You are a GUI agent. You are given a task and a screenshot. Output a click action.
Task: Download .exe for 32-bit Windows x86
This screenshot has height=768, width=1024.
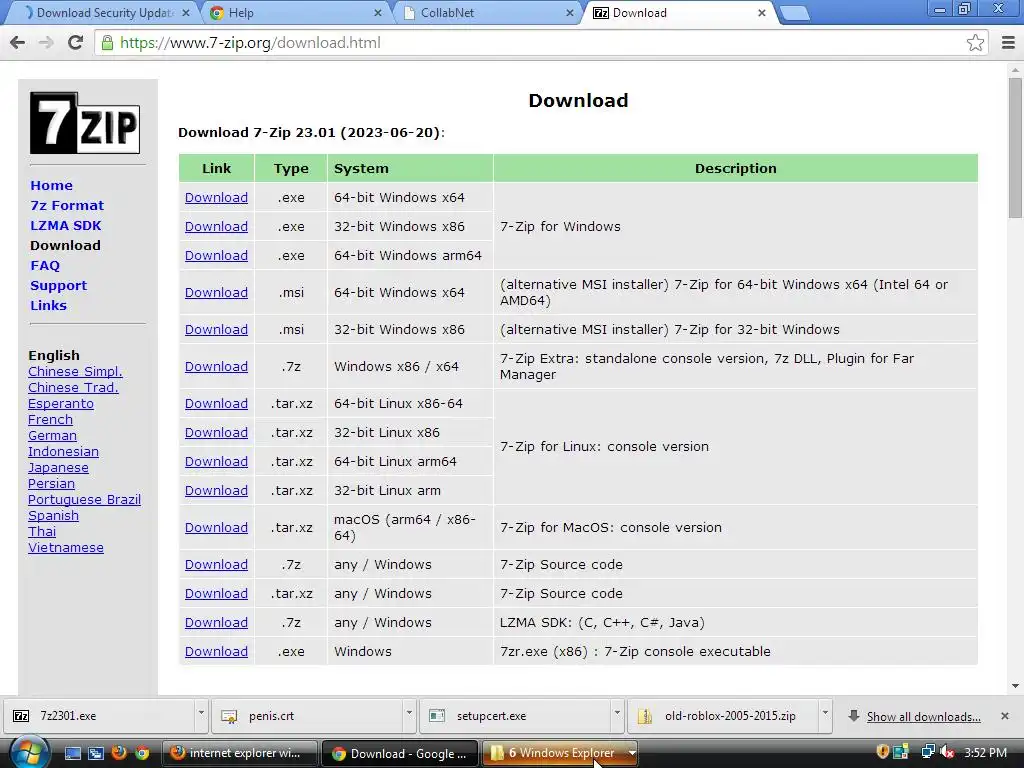[216, 227]
